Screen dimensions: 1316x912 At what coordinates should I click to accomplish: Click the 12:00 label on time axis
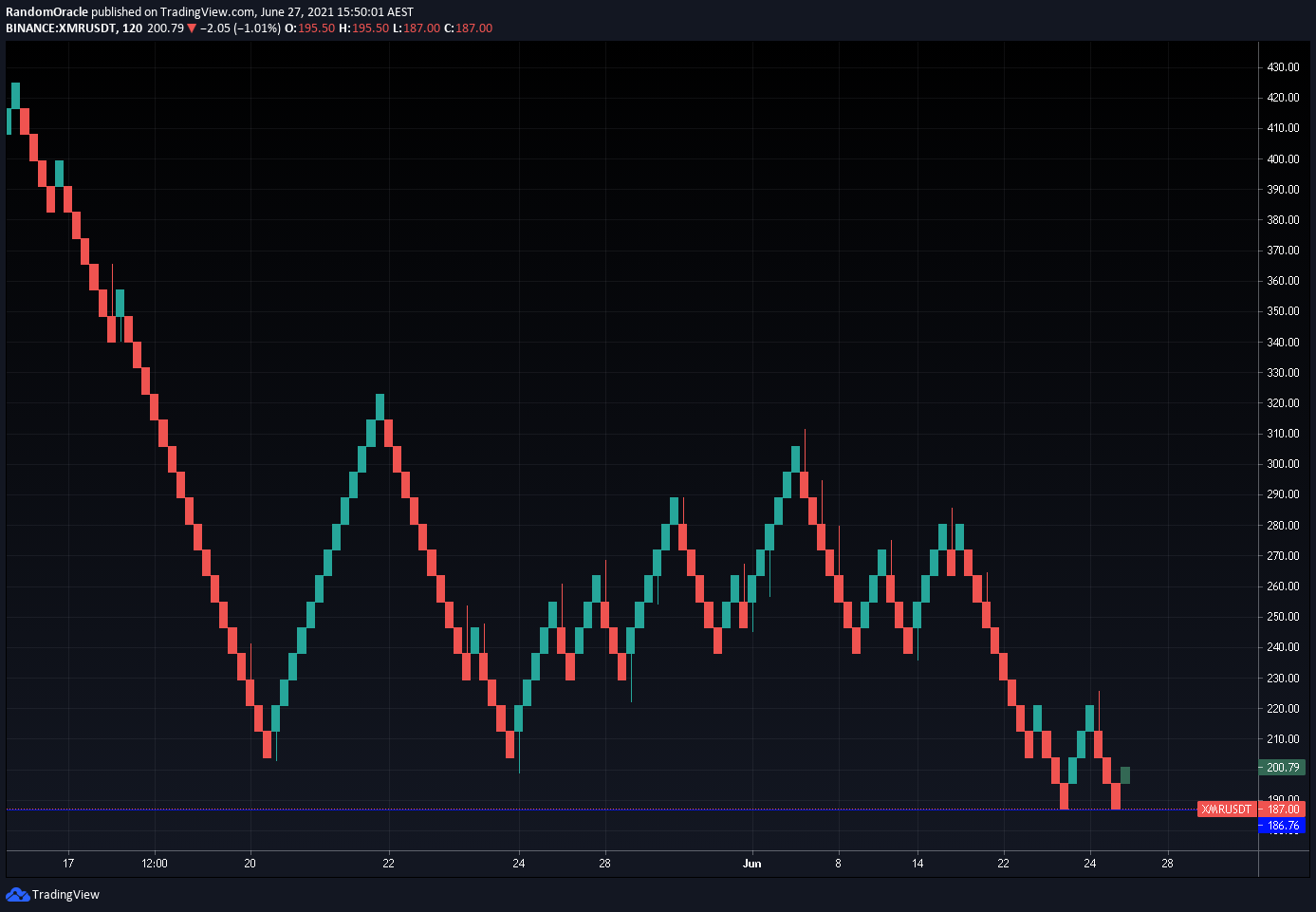pos(155,864)
